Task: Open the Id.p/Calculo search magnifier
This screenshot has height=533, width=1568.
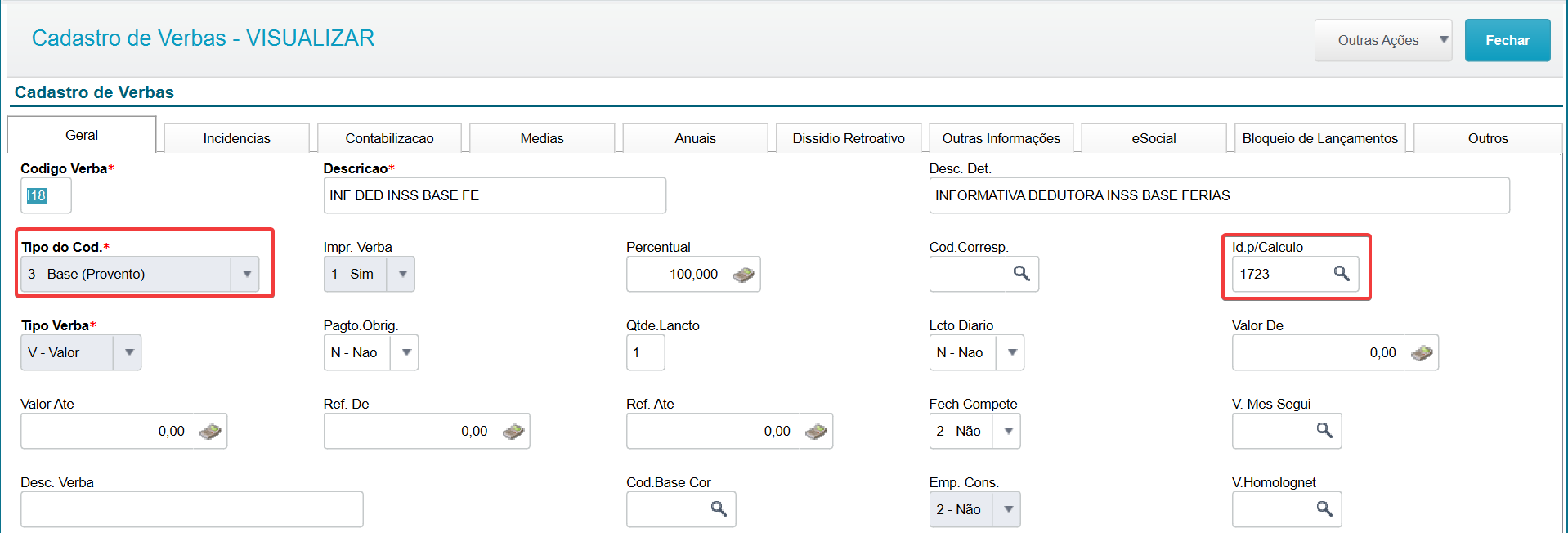Action: tap(1341, 273)
